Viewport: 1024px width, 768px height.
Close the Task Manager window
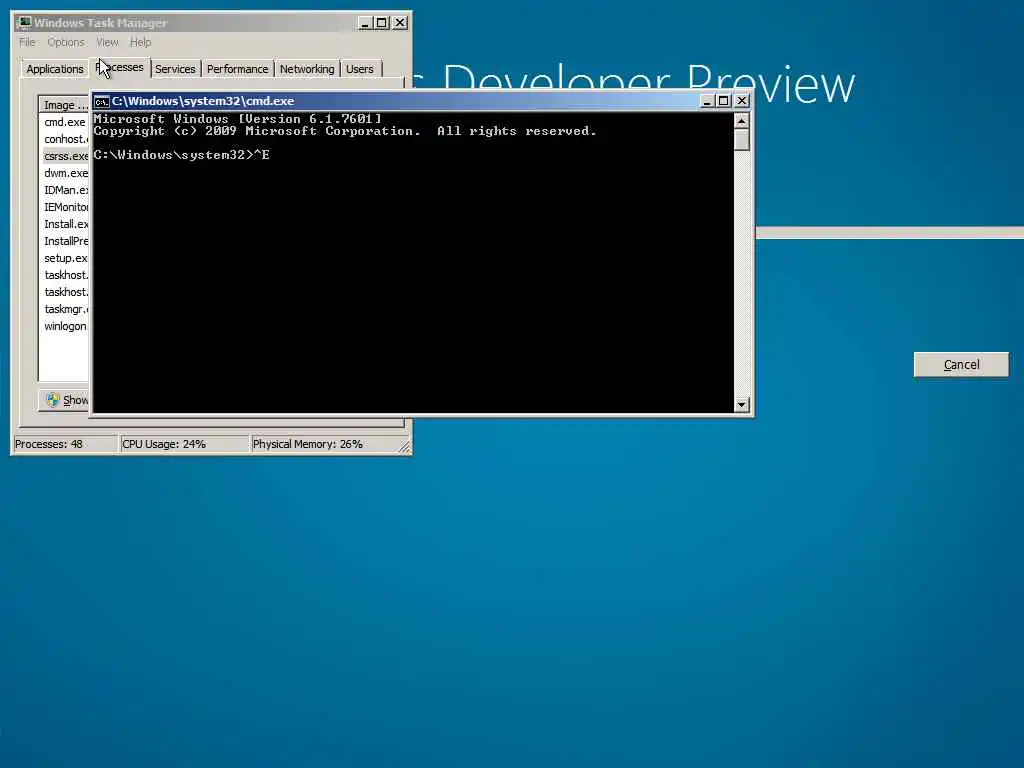(x=400, y=23)
